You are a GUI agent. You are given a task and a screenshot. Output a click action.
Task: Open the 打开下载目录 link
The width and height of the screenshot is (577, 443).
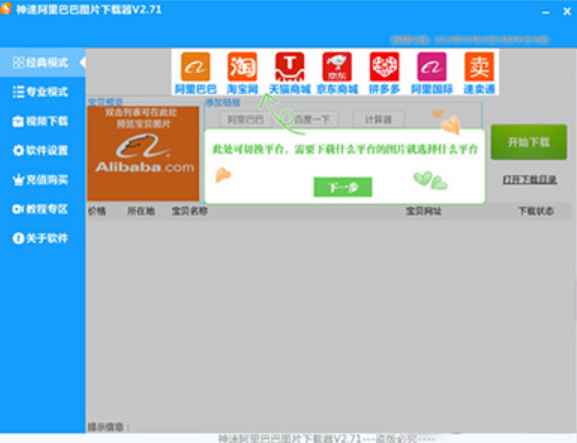[530, 180]
